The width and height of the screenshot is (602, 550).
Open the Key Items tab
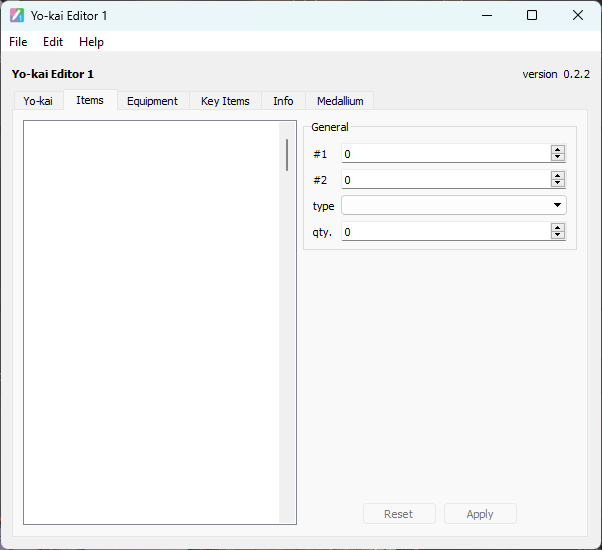coord(225,101)
